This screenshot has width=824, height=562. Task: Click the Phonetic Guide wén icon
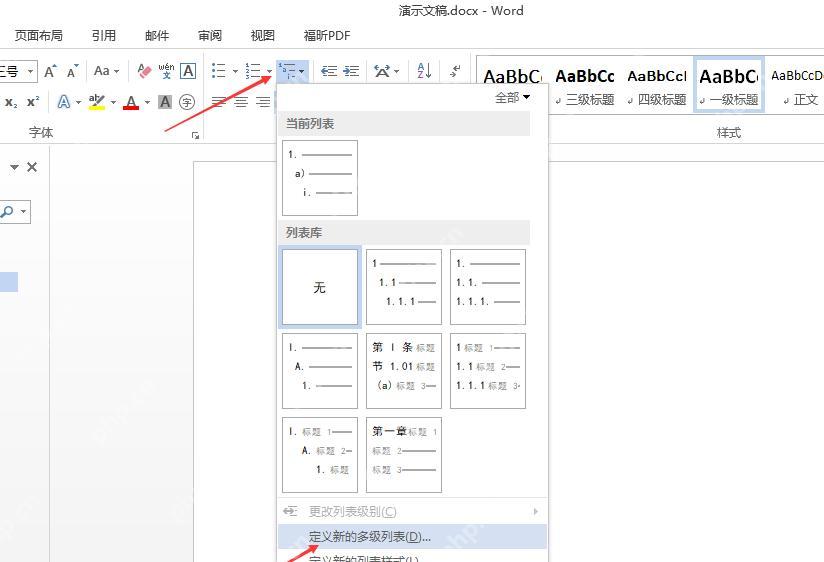[x=166, y=70]
